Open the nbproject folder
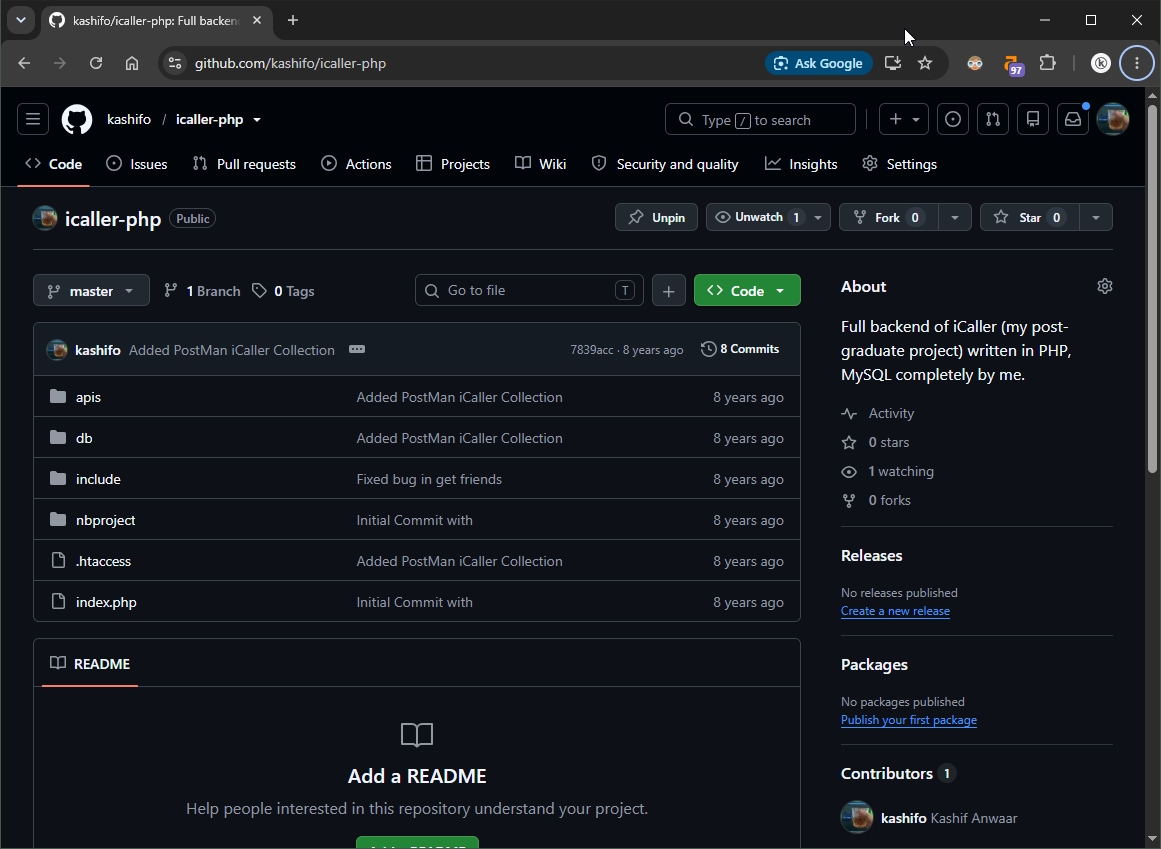 coord(105,520)
